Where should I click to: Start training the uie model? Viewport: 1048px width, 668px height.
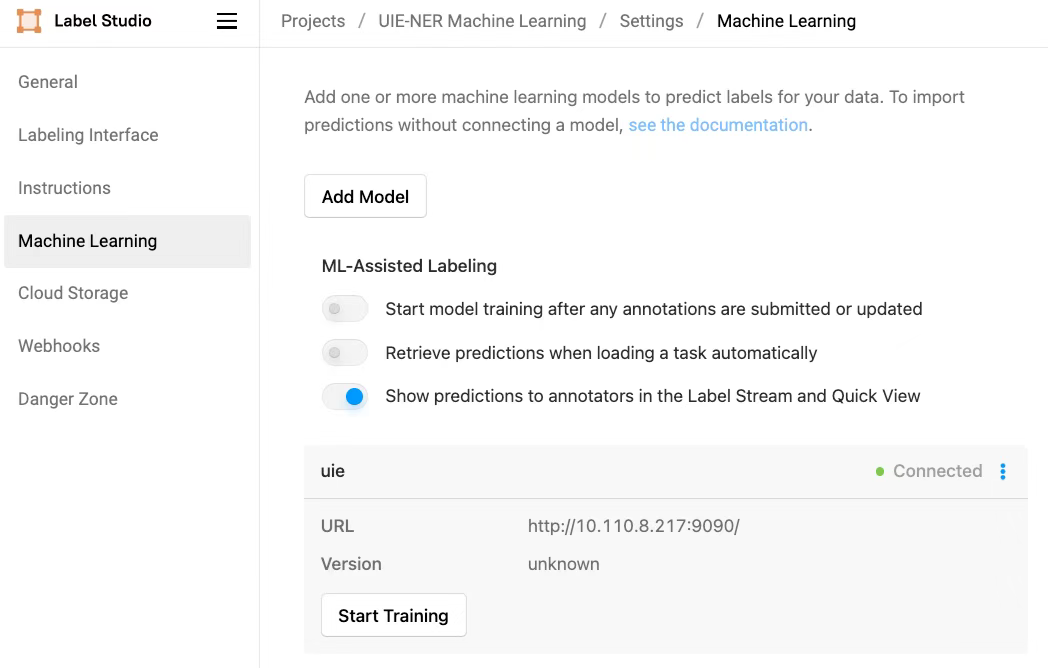click(393, 615)
